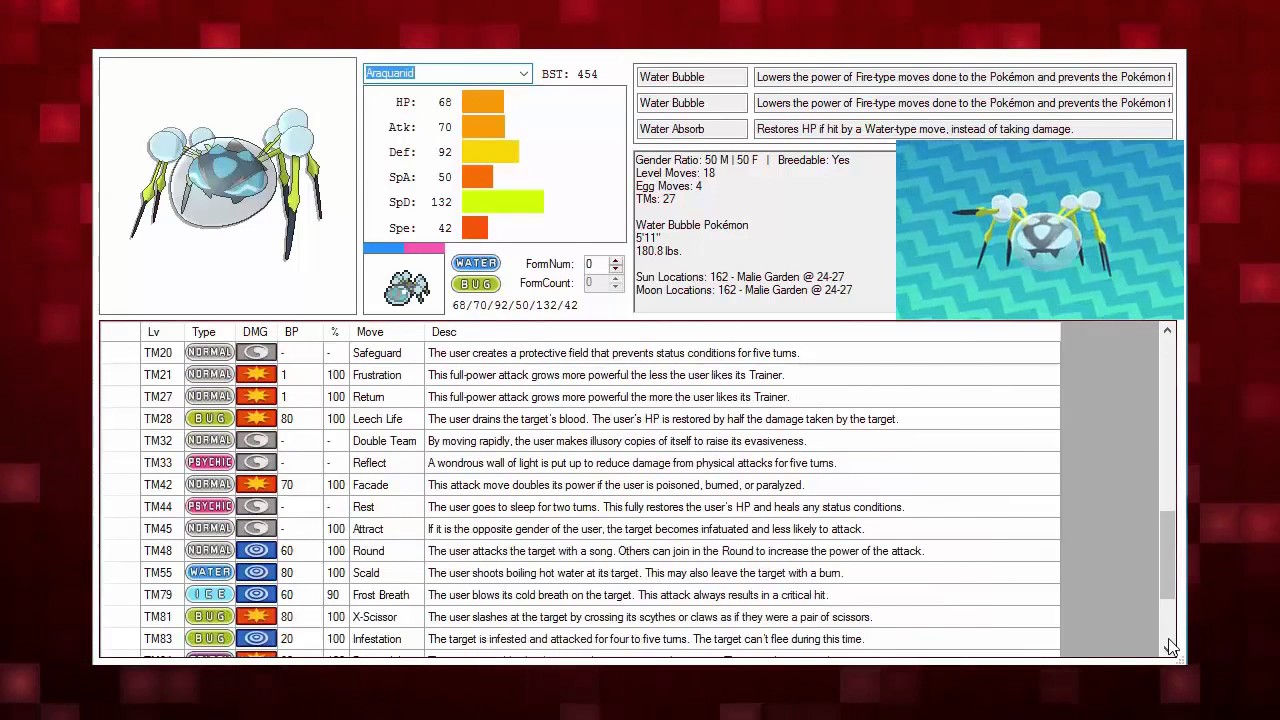The image size is (1280, 720).
Task: Click the Def yellow stat bar
Action: pos(490,152)
